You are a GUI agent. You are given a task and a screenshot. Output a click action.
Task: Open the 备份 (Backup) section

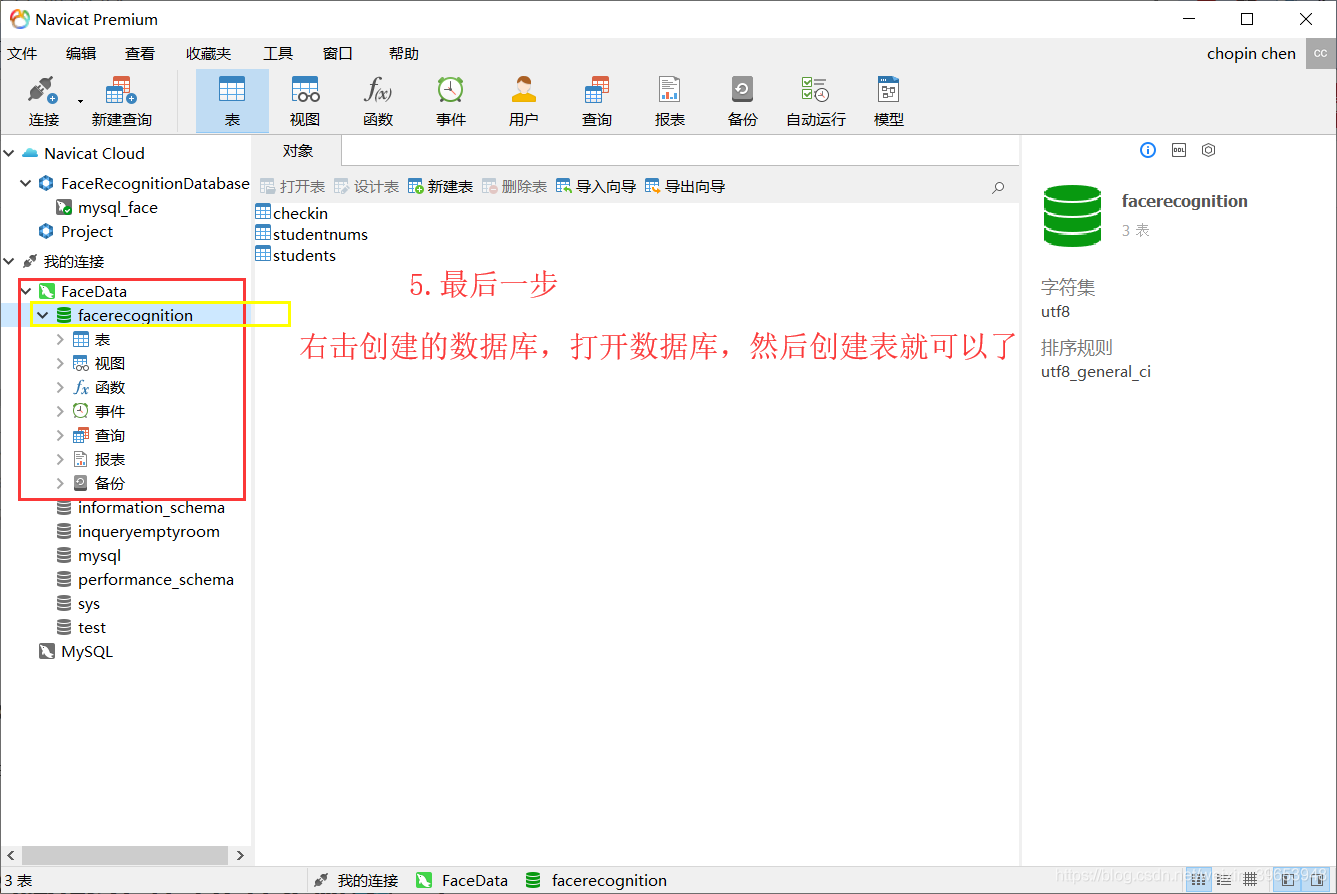pyautogui.click(x=742, y=100)
